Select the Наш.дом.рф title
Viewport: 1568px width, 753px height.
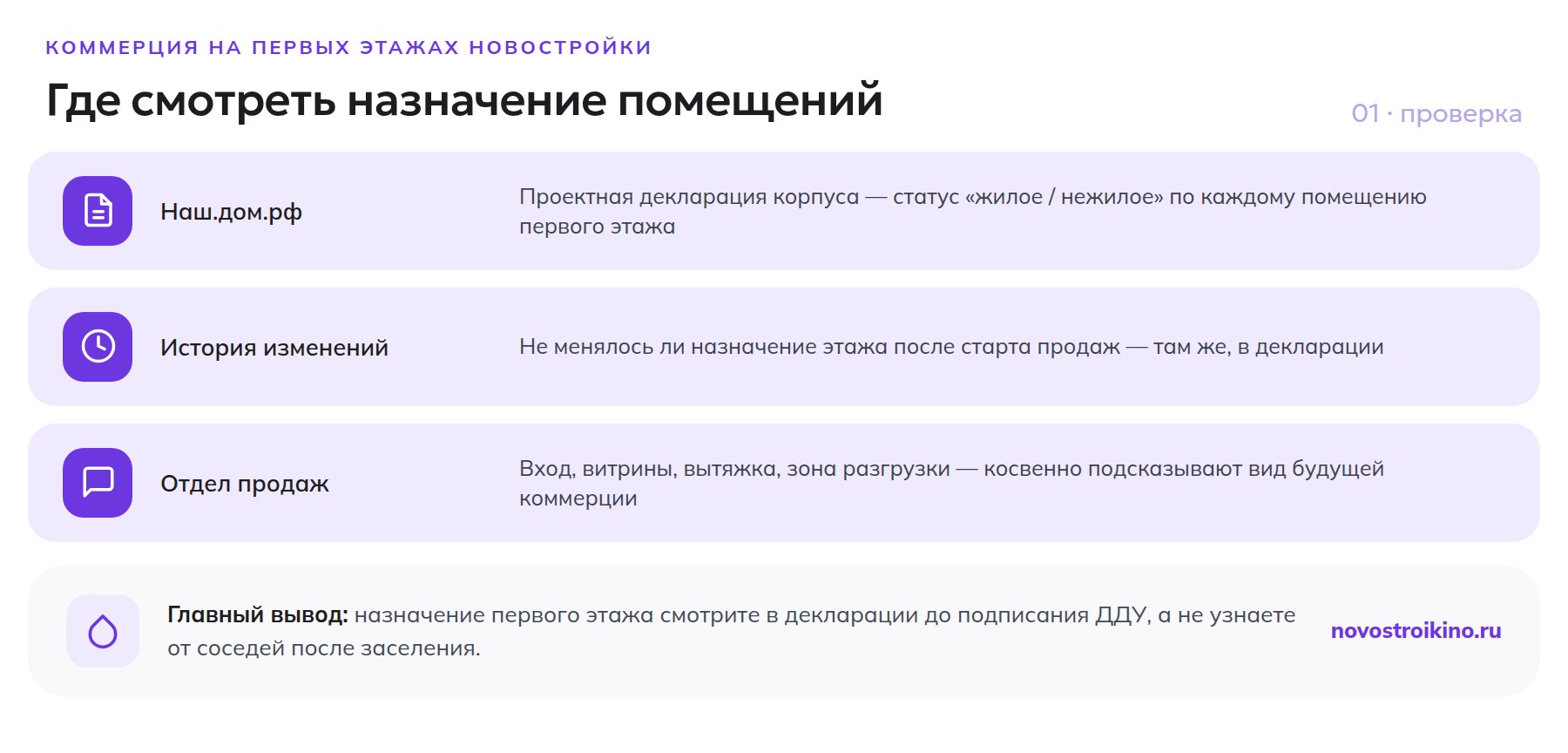pos(231,212)
